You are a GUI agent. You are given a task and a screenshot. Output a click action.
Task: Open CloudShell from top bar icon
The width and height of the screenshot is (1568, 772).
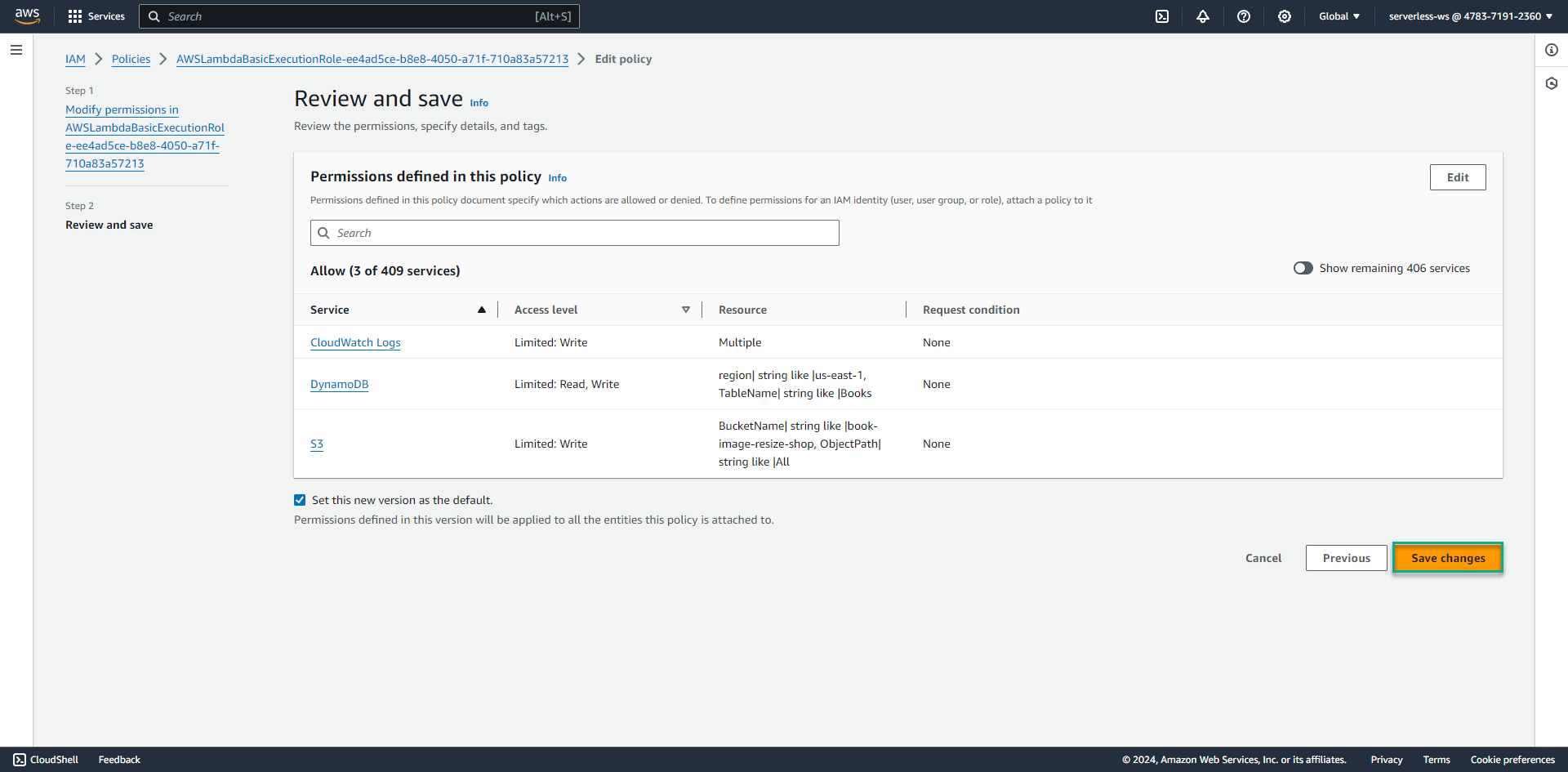tap(1162, 16)
